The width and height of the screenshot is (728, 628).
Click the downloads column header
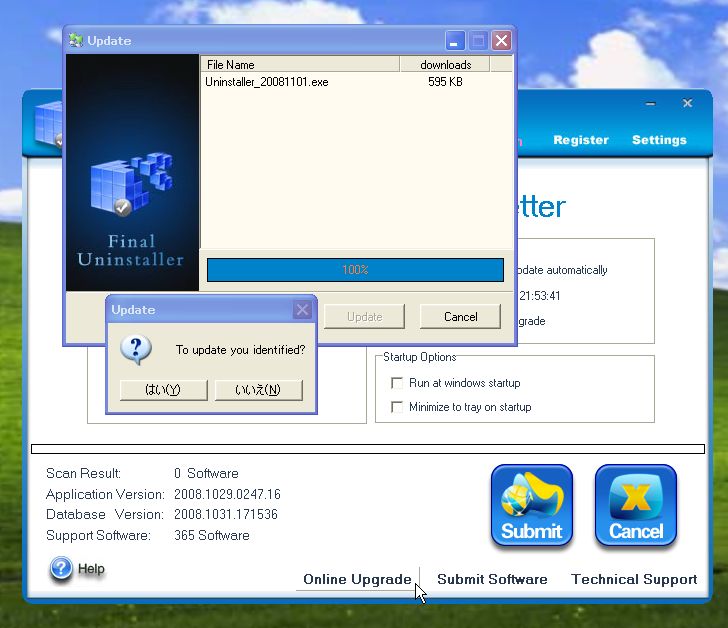[445, 65]
